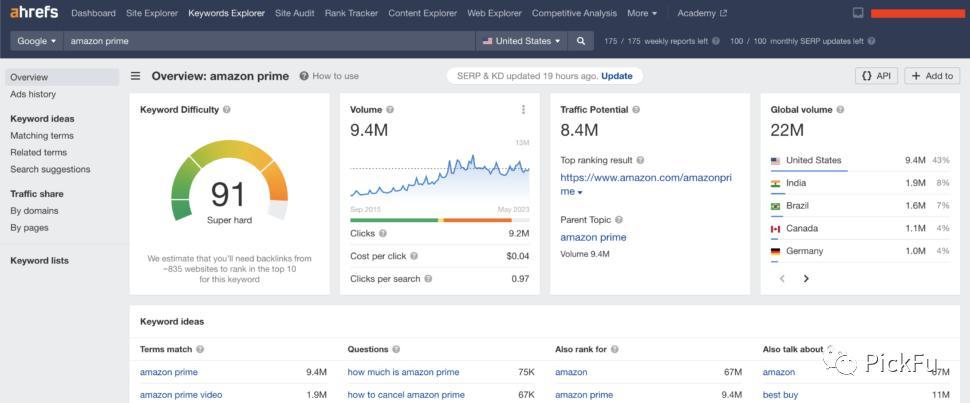Click the Ahrefs logo
Viewport: 970px width, 403px height.
pyautogui.click(x=34, y=12)
